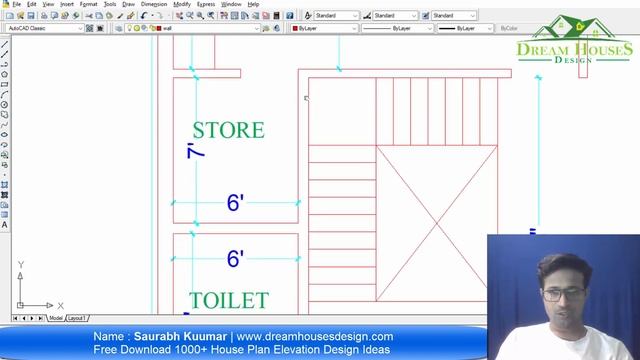Click the Workspace Settings icon
Viewport: 640px width, 360px height.
[89, 28]
